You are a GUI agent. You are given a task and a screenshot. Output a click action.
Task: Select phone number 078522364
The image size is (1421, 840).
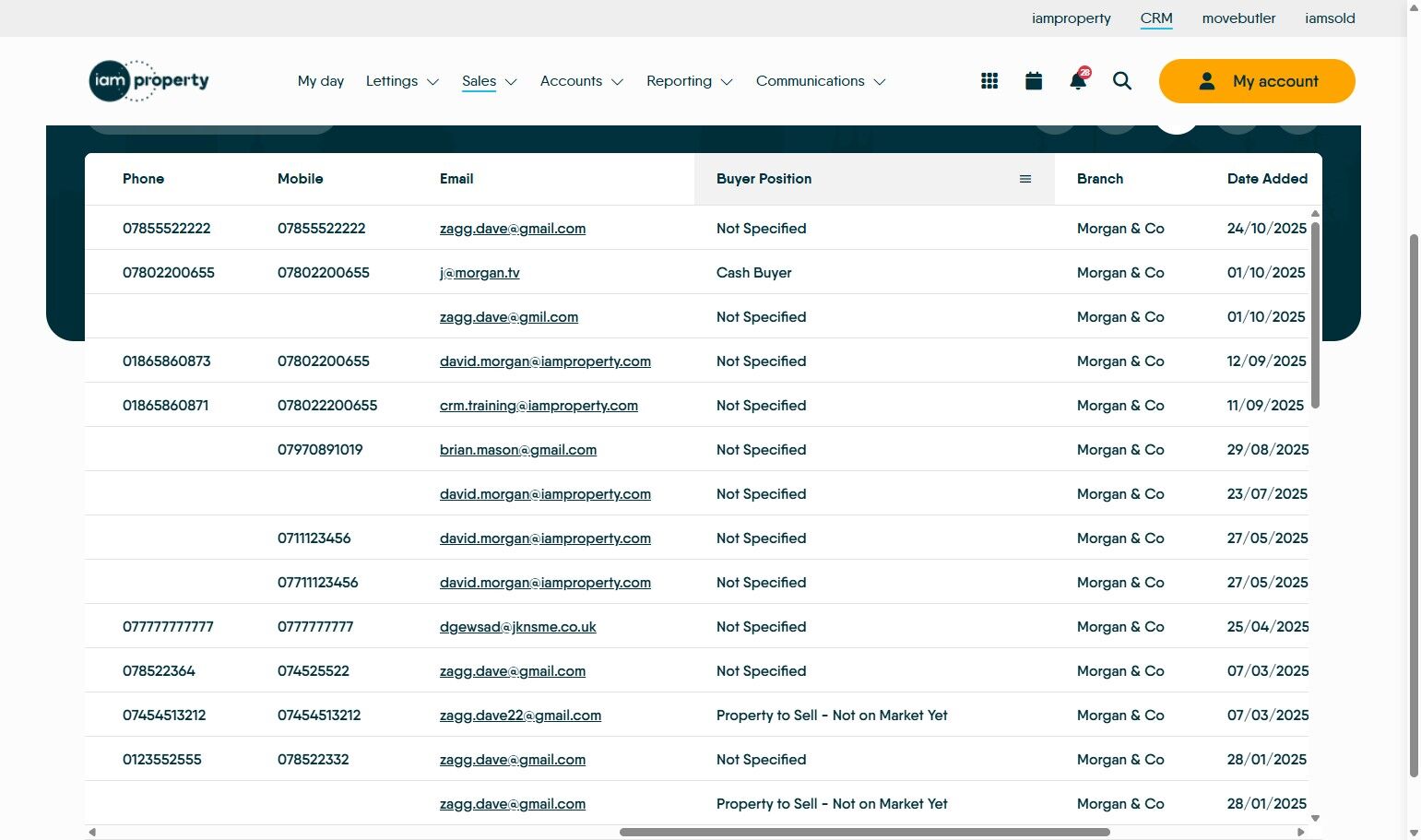[x=159, y=671]
